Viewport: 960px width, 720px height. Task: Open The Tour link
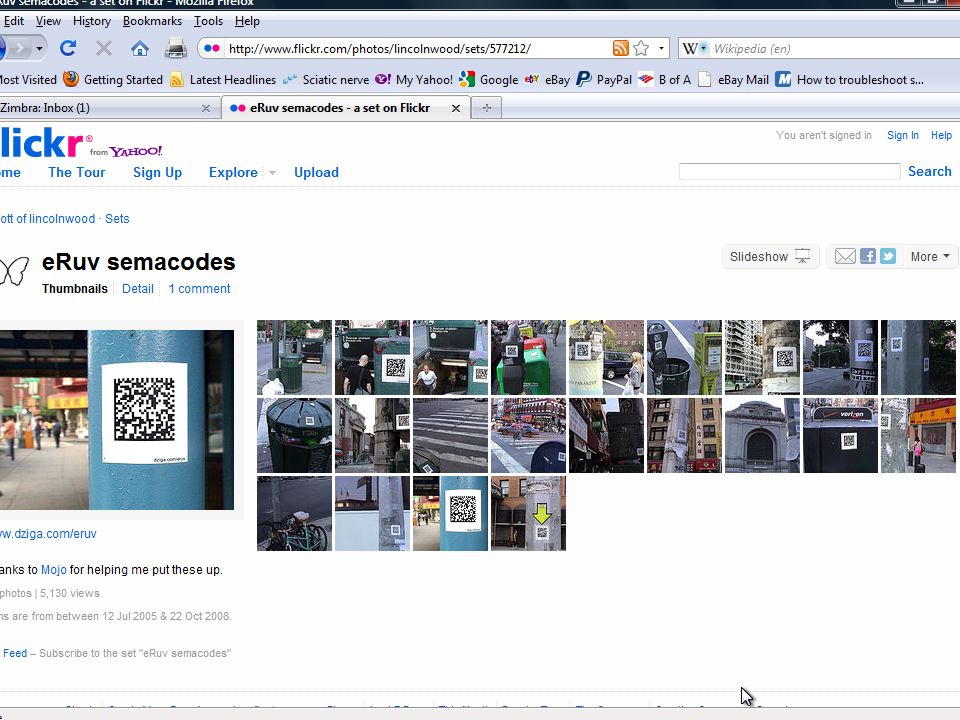pyautogui.click(x=77, y=173)
